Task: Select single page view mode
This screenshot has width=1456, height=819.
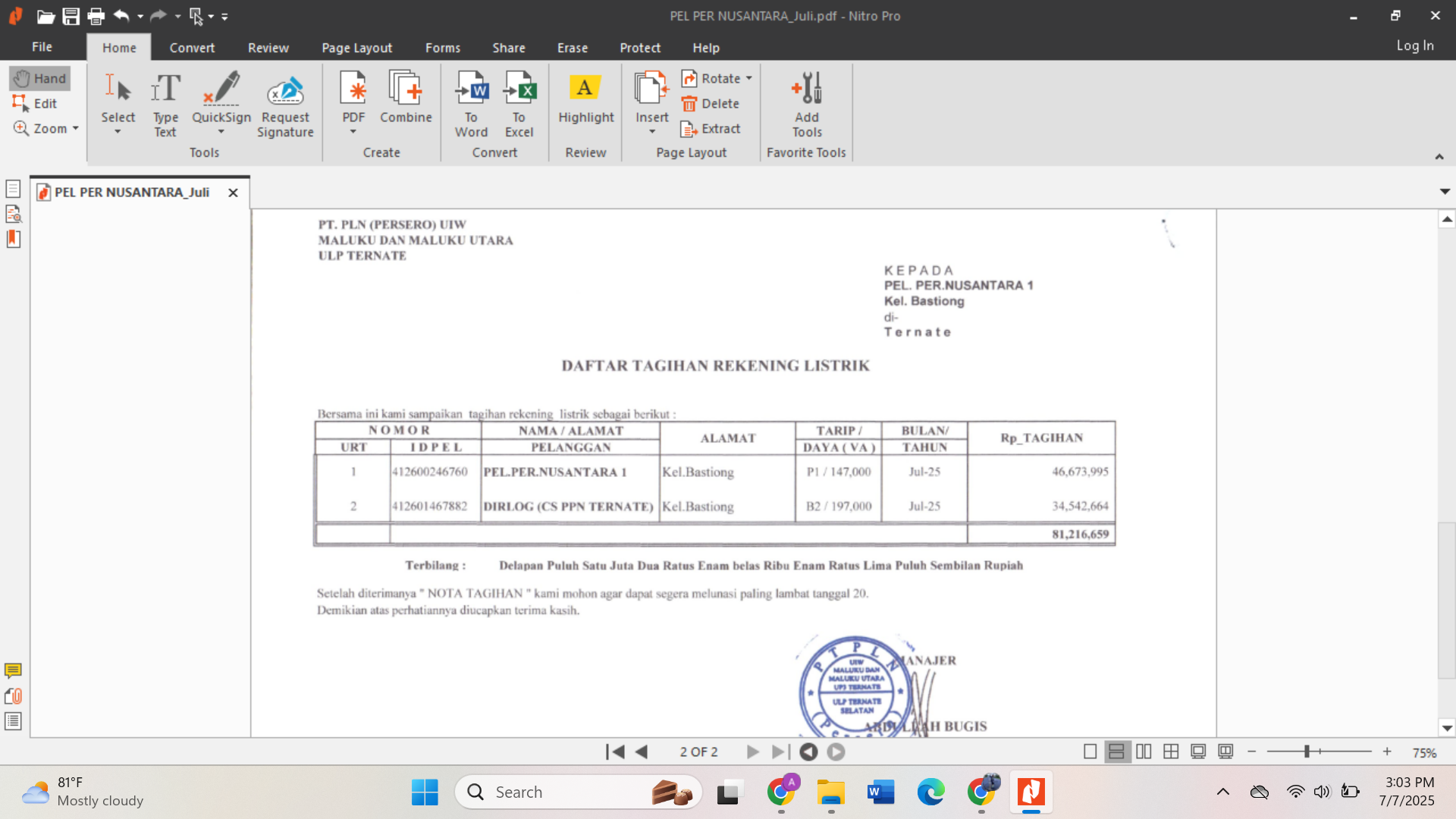Action: coord(1090,752)
